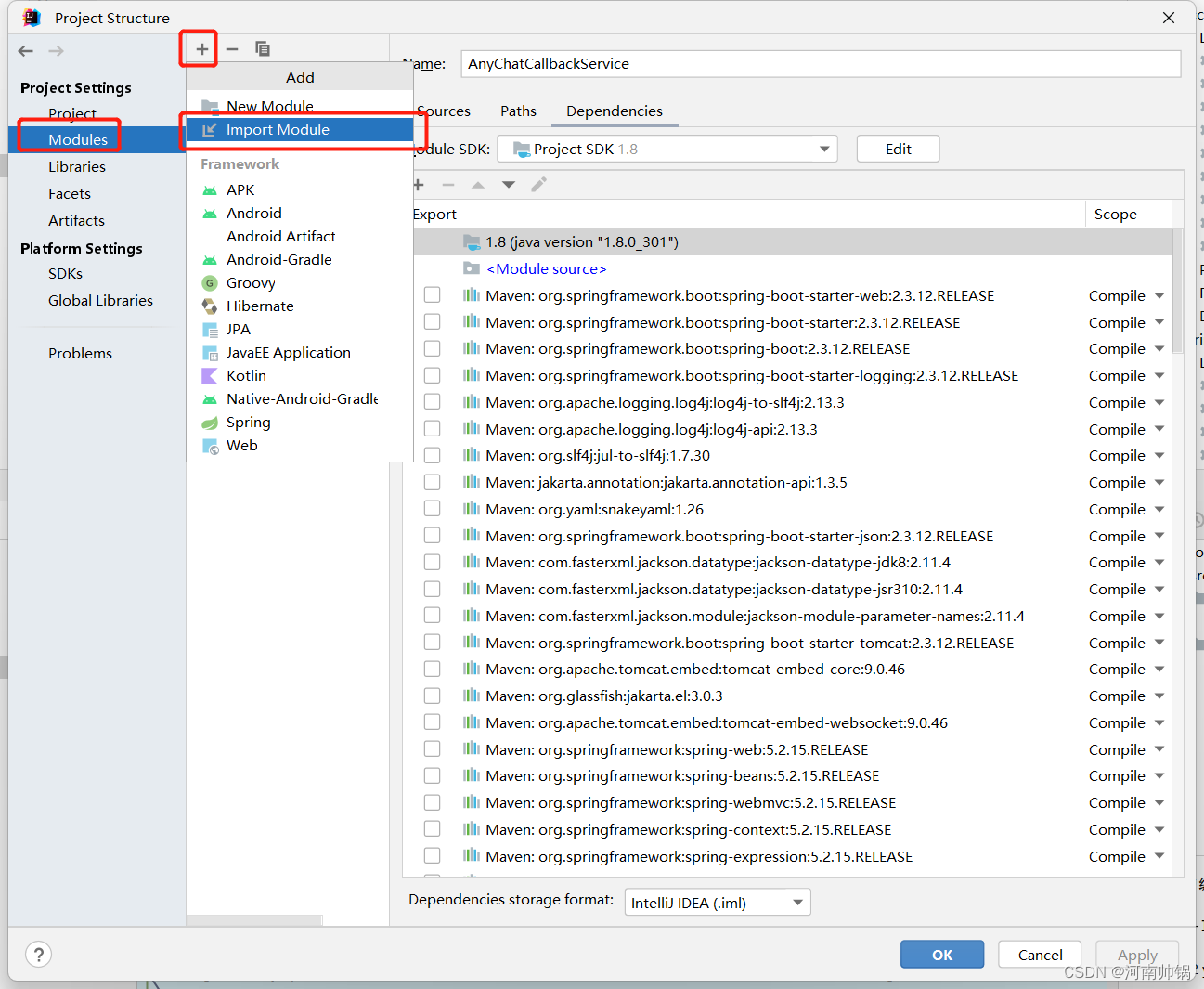Viewport: 1204px width, 989px height.
Task: Go forward with the right arrow
Action: [56, 51]
